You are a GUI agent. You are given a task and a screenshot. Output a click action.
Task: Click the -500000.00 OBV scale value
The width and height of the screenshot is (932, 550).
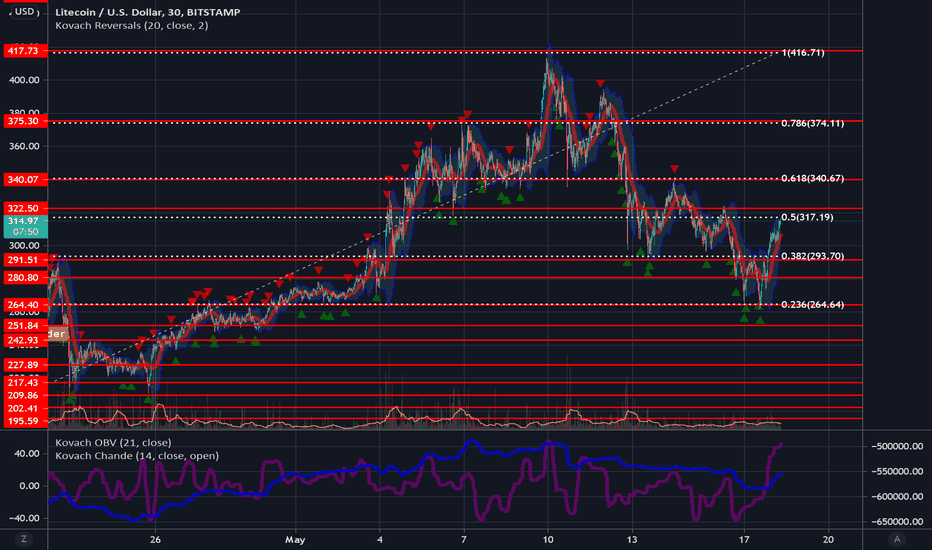click(x=897, y=447)
